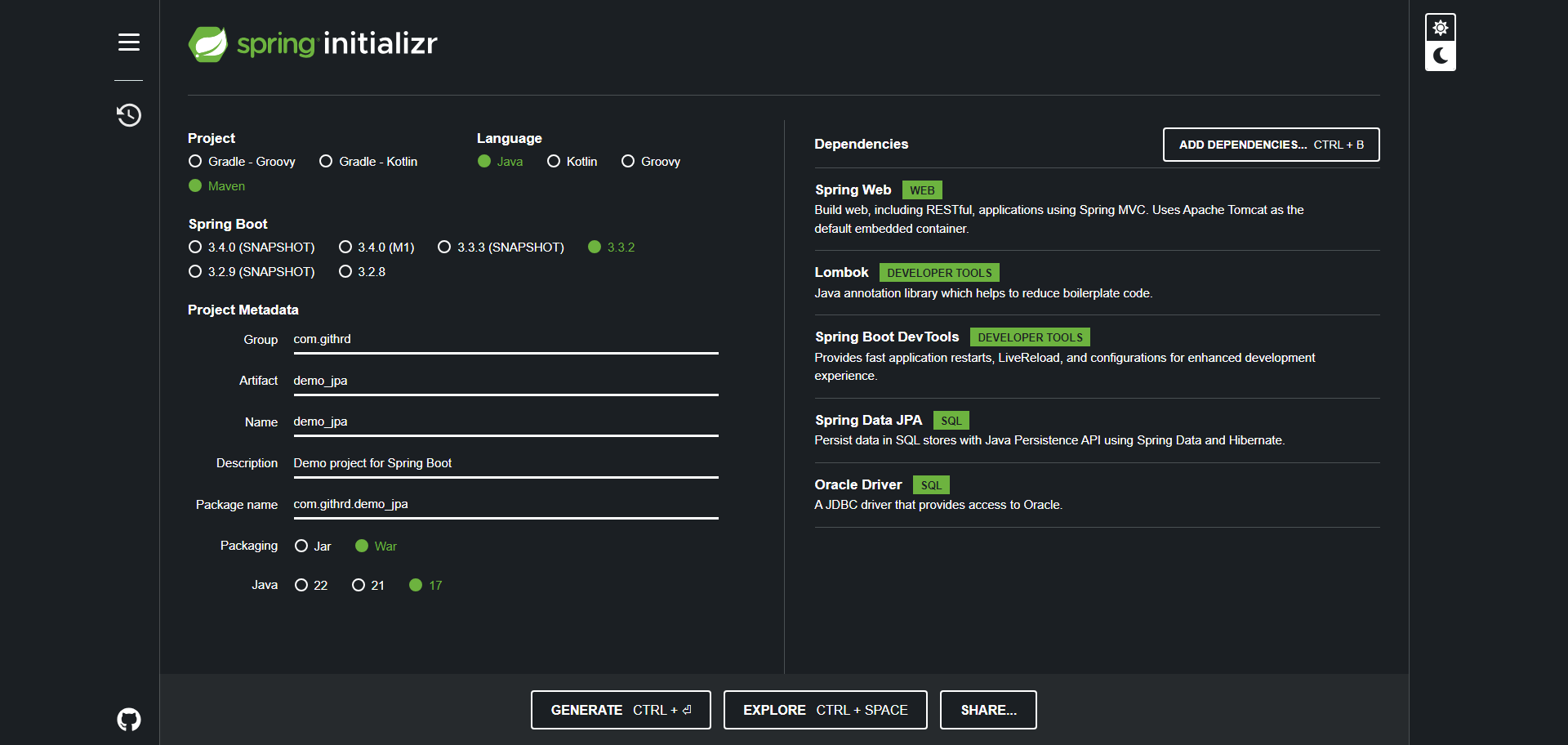This screenshot has width=1568, height=745.
Task: Edit the Group field
Action: pos(506,340)
